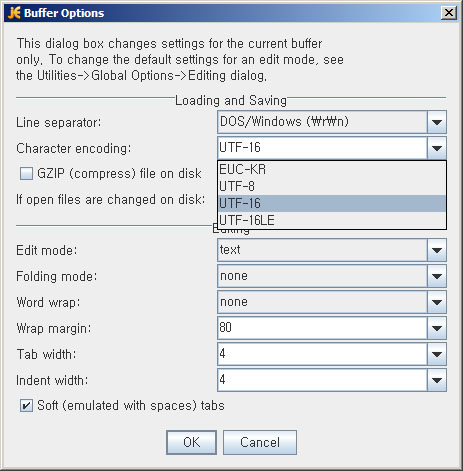This screenshot has height=471, width=463.
Task: Click into the Wrap margin field showing 80
Action: pyautogui.click(x=322, y=328)
